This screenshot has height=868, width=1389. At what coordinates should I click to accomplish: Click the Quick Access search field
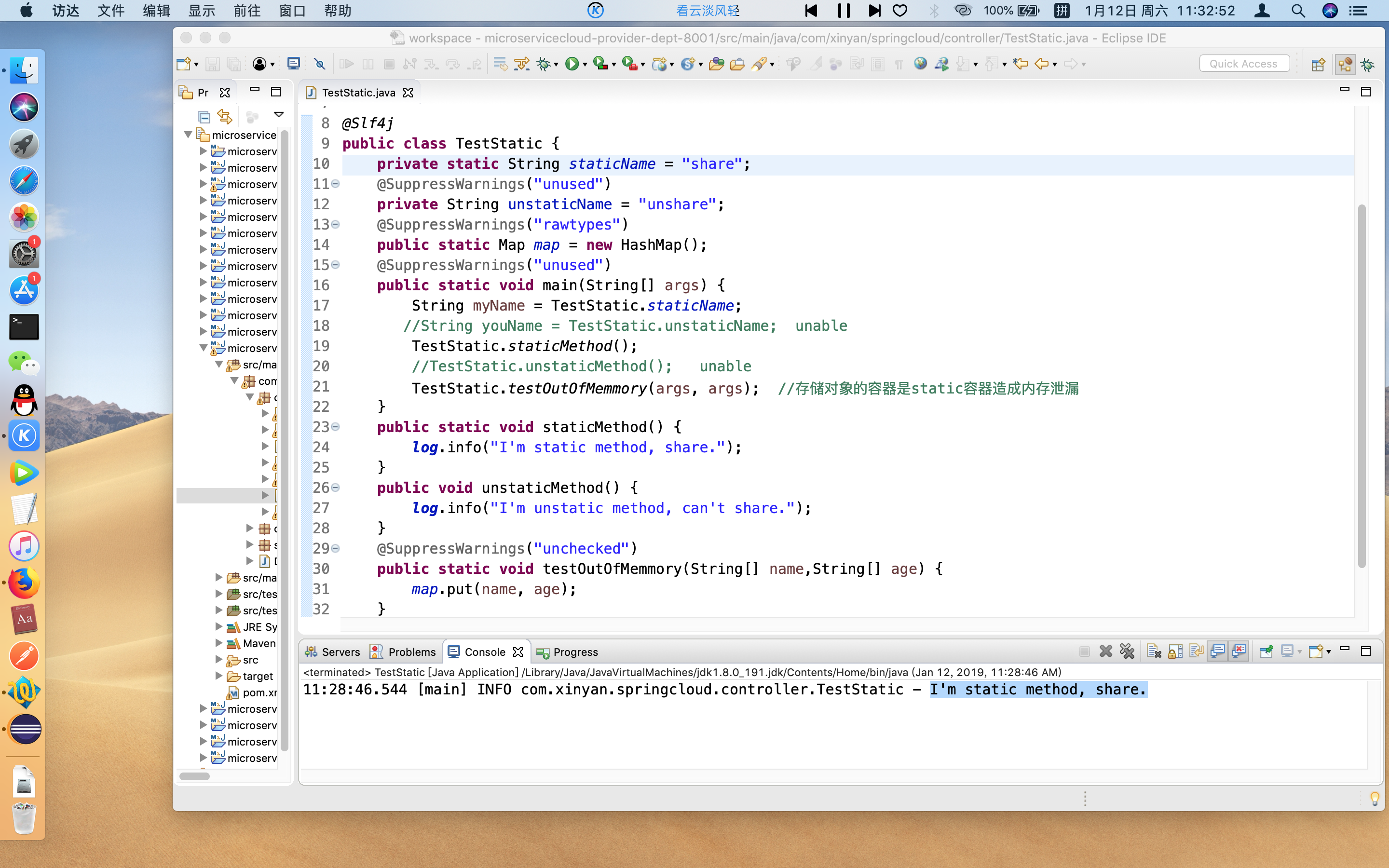(x=1243, y=64)
